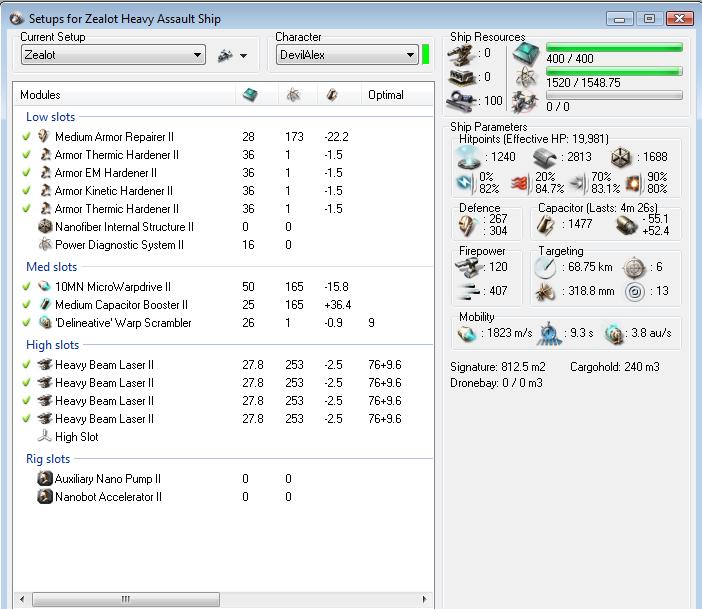Click the scan resolution icon at 318.8 mm
This screenshot has width=702, height=609.
point(545,292)
